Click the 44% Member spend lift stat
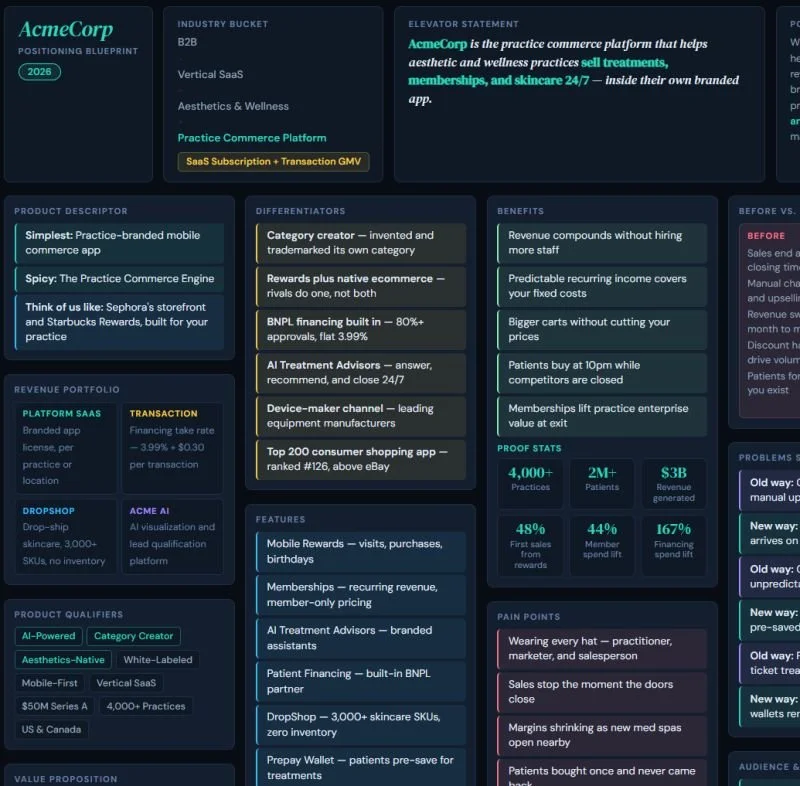This screenshot has width=800, height=786. [602, 545]
